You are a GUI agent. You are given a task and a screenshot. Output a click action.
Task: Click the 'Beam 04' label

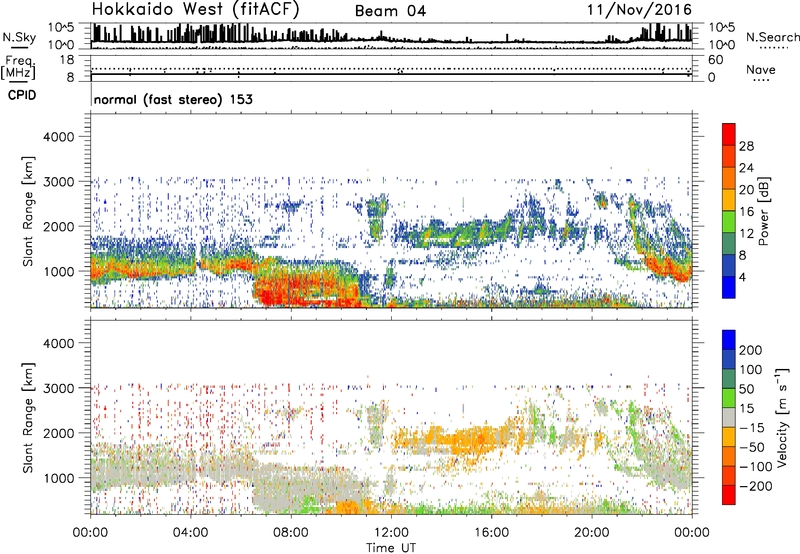pos(390,11)
